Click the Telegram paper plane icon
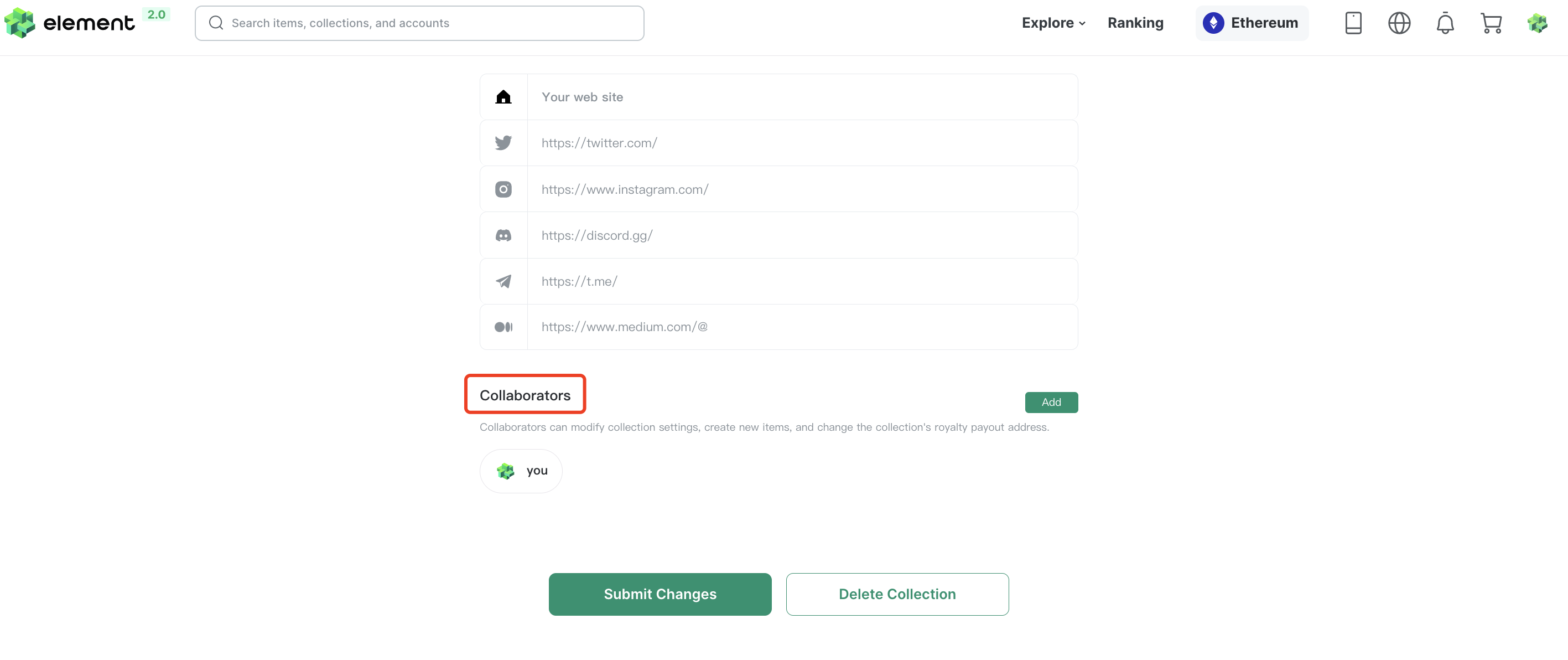The height and width of the screenshot is (660, 1568). click(x=503, y=281)
